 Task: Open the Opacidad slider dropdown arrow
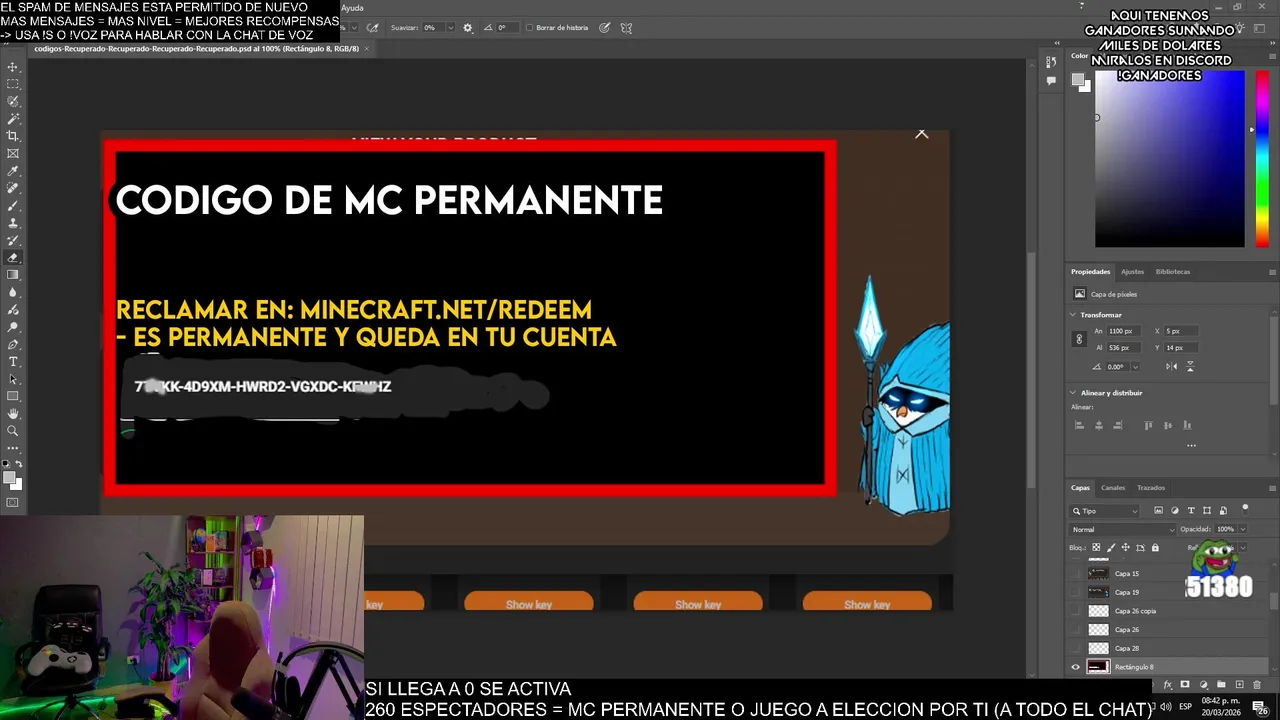click(1242, 529)
